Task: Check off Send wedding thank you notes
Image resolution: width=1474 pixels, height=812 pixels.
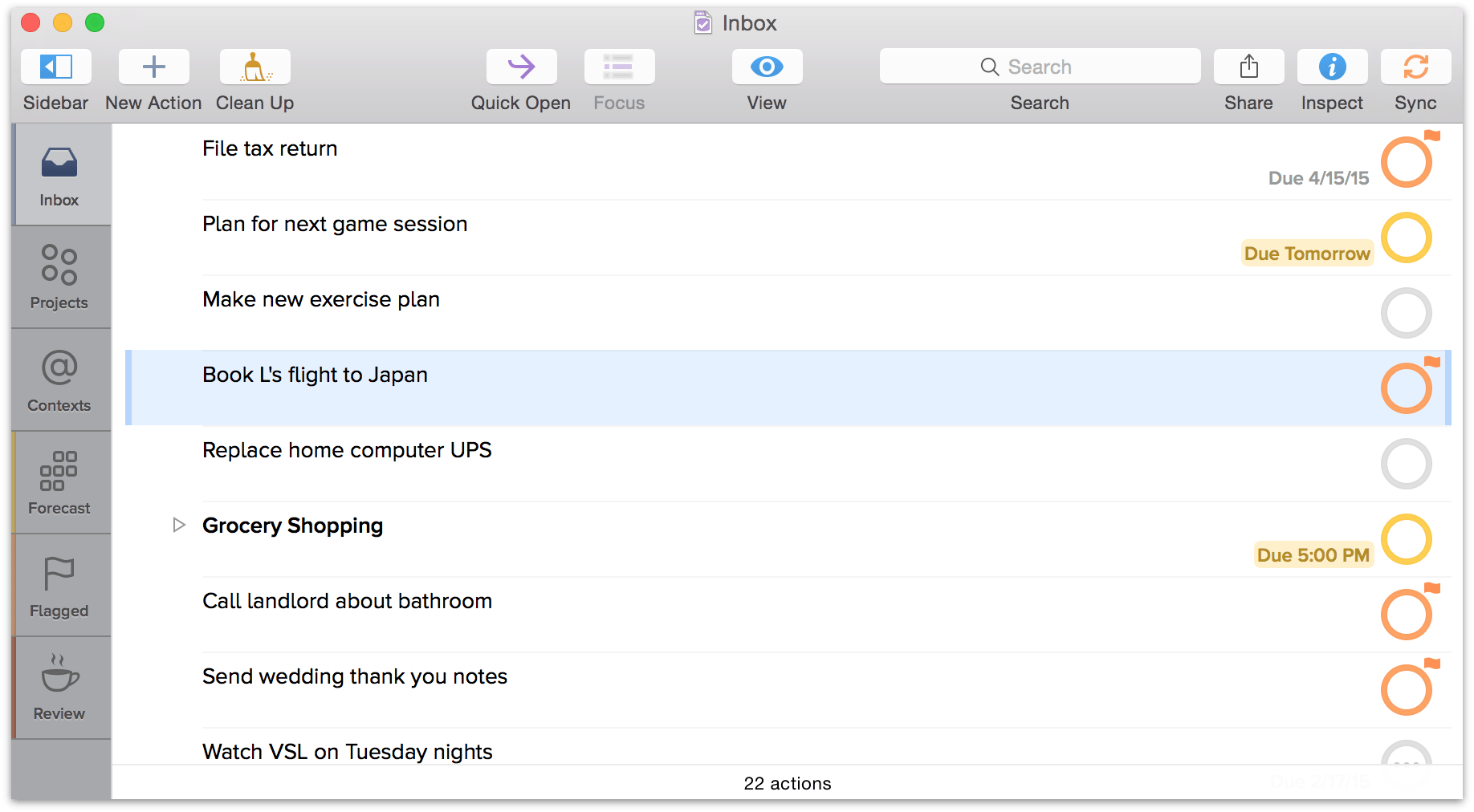Action: (1407, 690)
